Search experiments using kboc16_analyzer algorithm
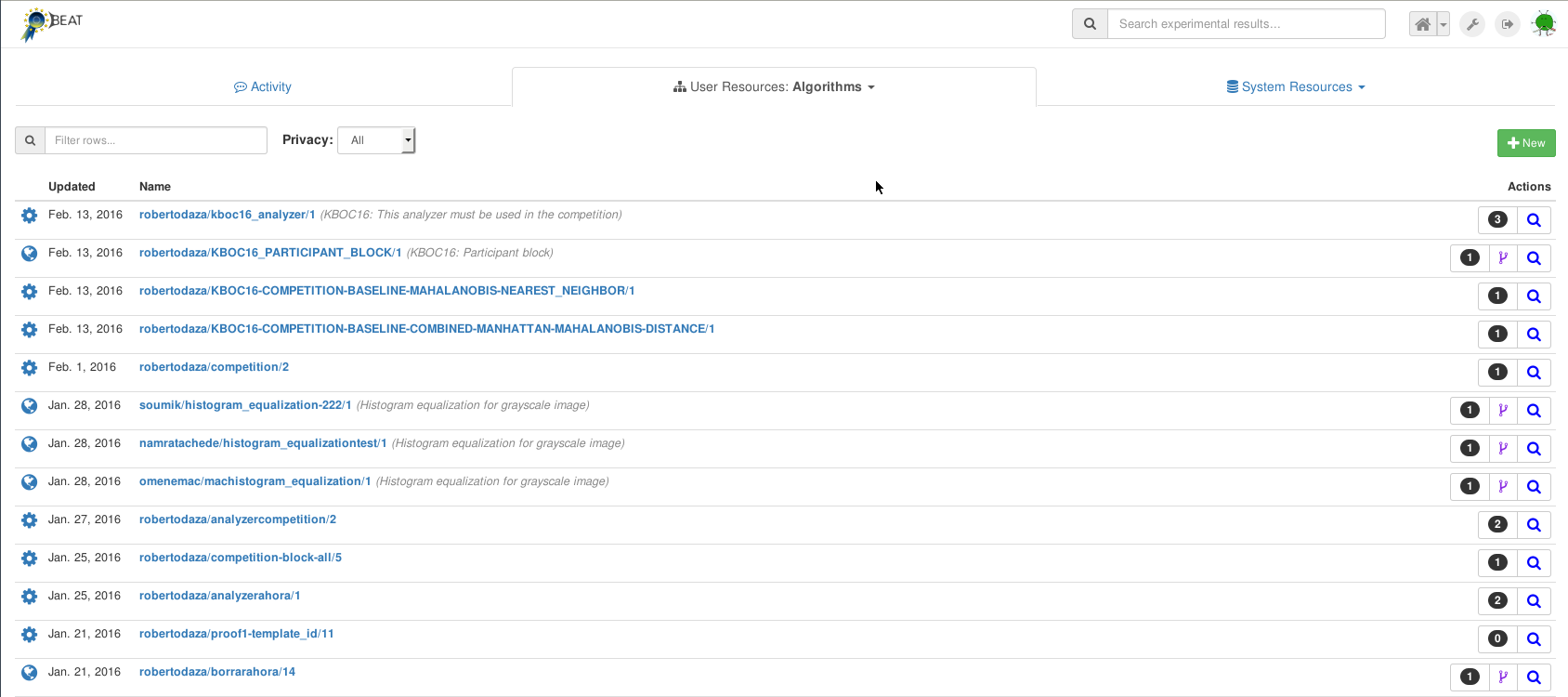 click(1534, 220)
